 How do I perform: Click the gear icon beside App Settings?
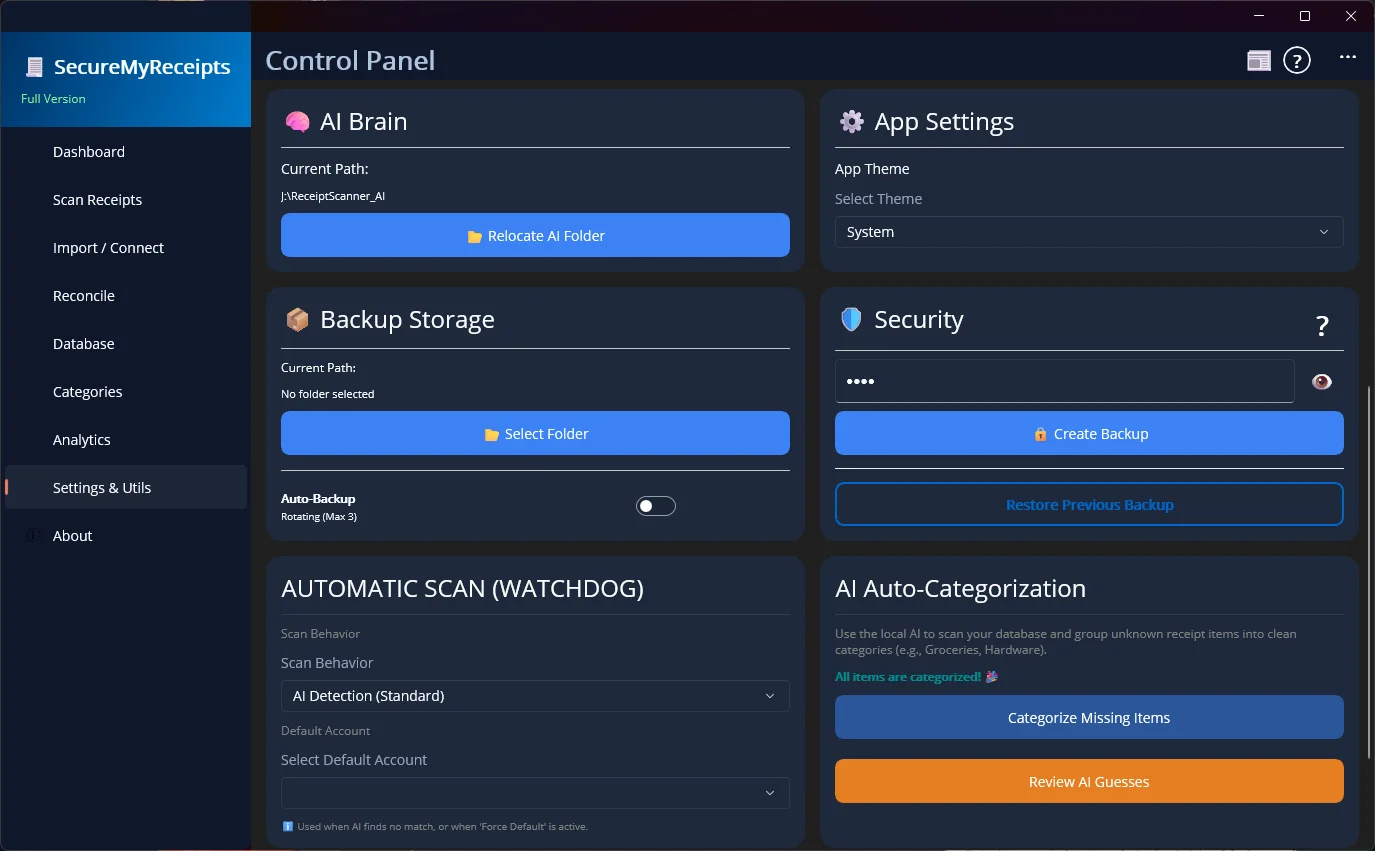click(851, 122)
